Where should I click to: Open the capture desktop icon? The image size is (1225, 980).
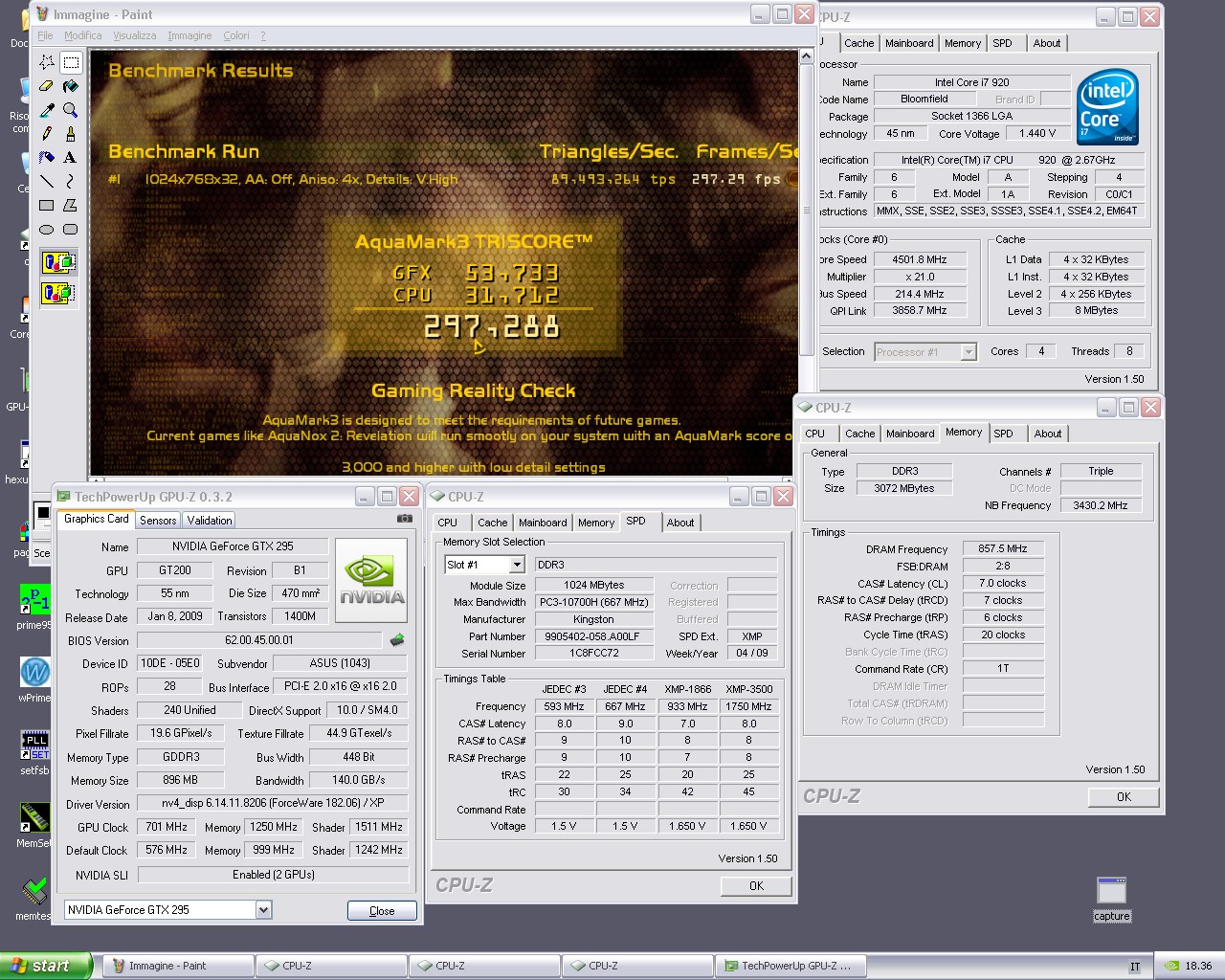(1112, 899)
